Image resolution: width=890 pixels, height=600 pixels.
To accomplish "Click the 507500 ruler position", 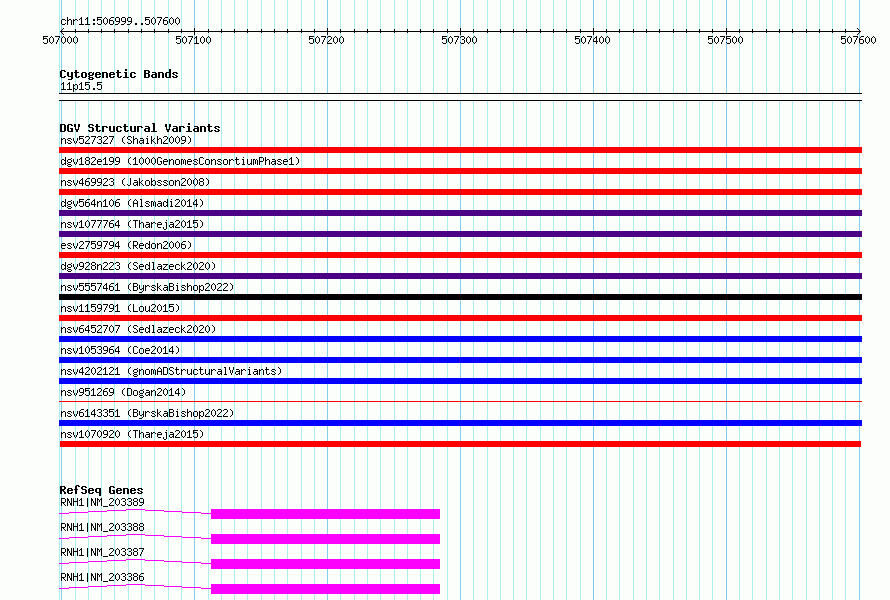I will 725,40.
